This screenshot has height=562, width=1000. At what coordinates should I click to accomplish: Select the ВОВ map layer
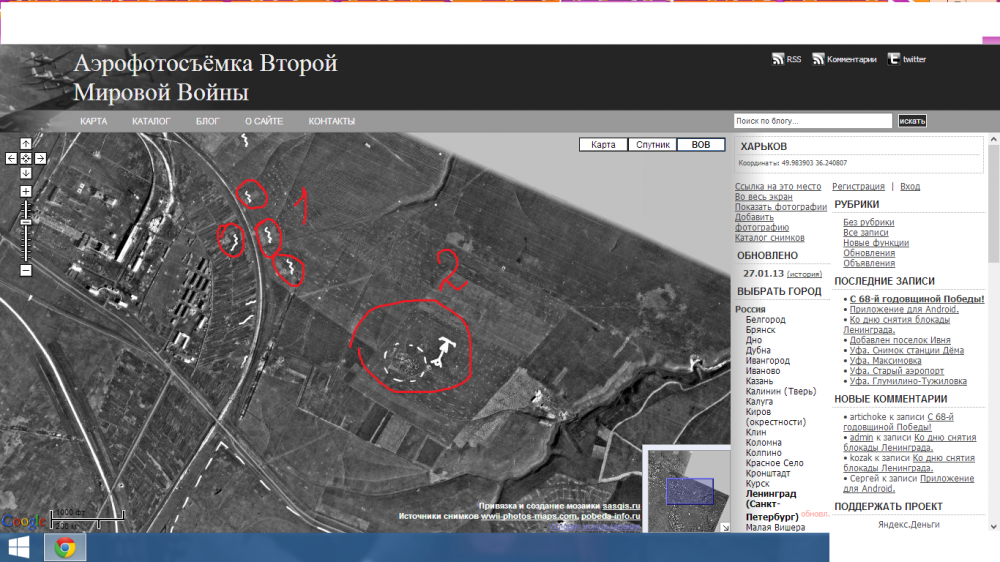tap(701, 145)
